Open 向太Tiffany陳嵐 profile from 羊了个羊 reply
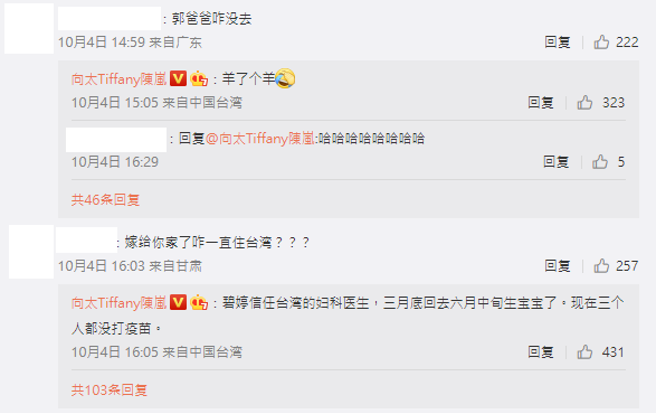656x413 pixels. click(119, 79)
